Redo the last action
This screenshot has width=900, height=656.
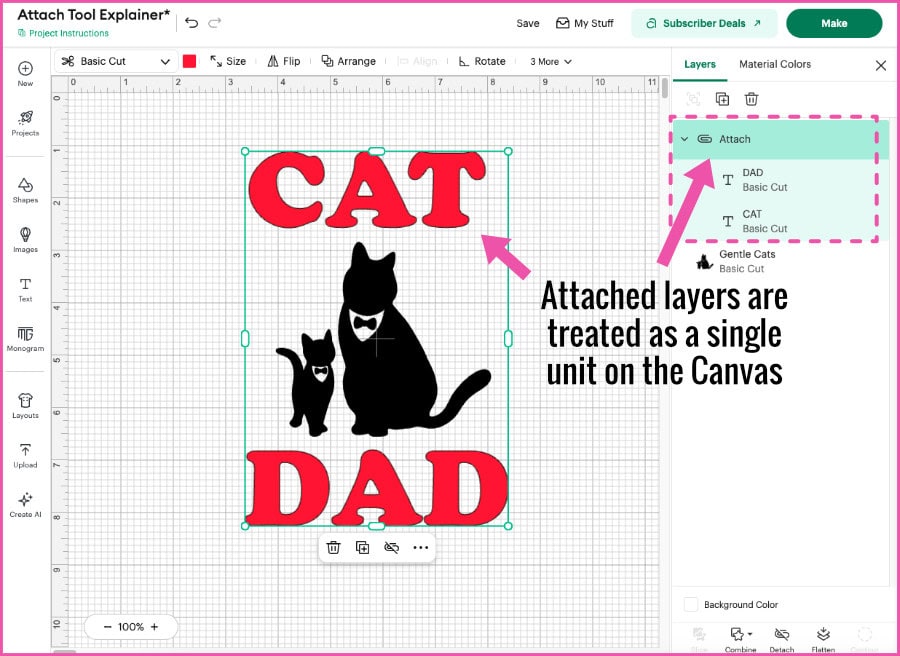(x=215, y=23)
